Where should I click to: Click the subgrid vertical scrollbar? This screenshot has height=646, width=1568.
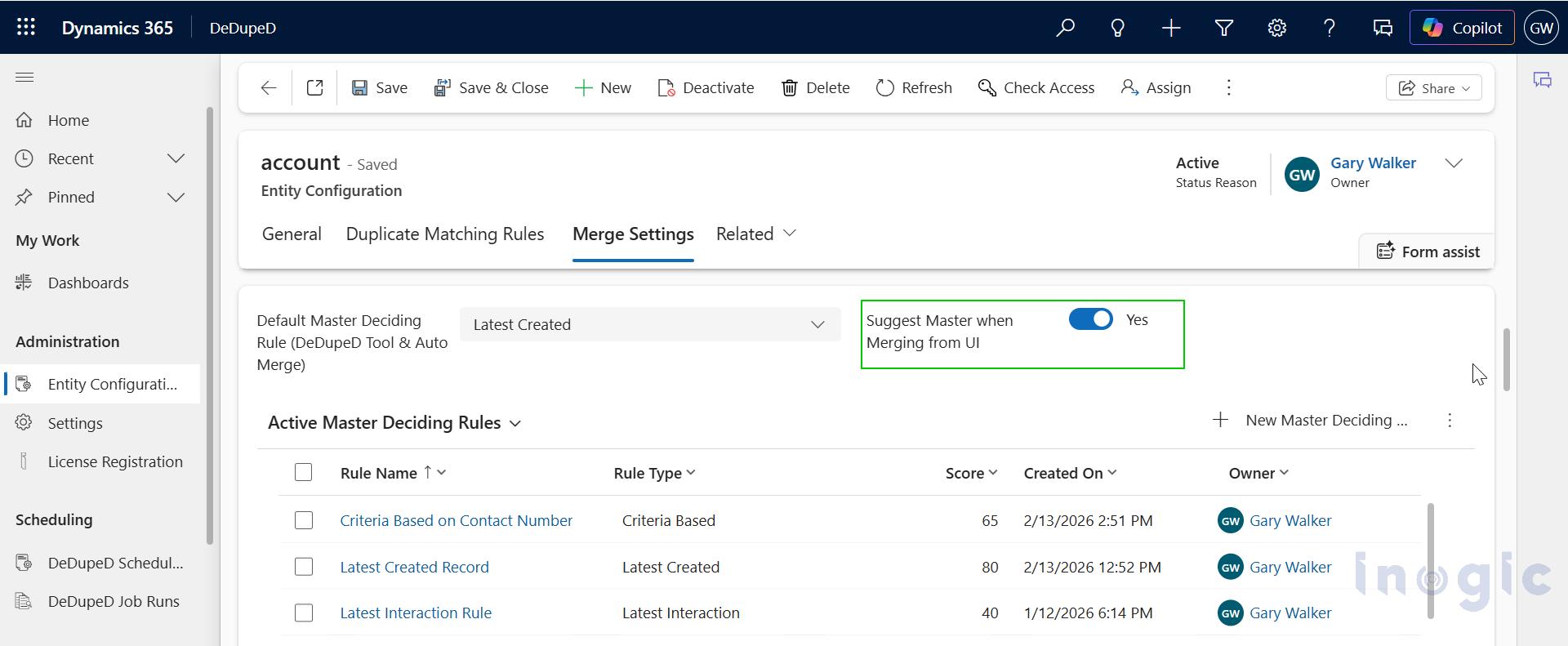click(x=1430, y=561)
